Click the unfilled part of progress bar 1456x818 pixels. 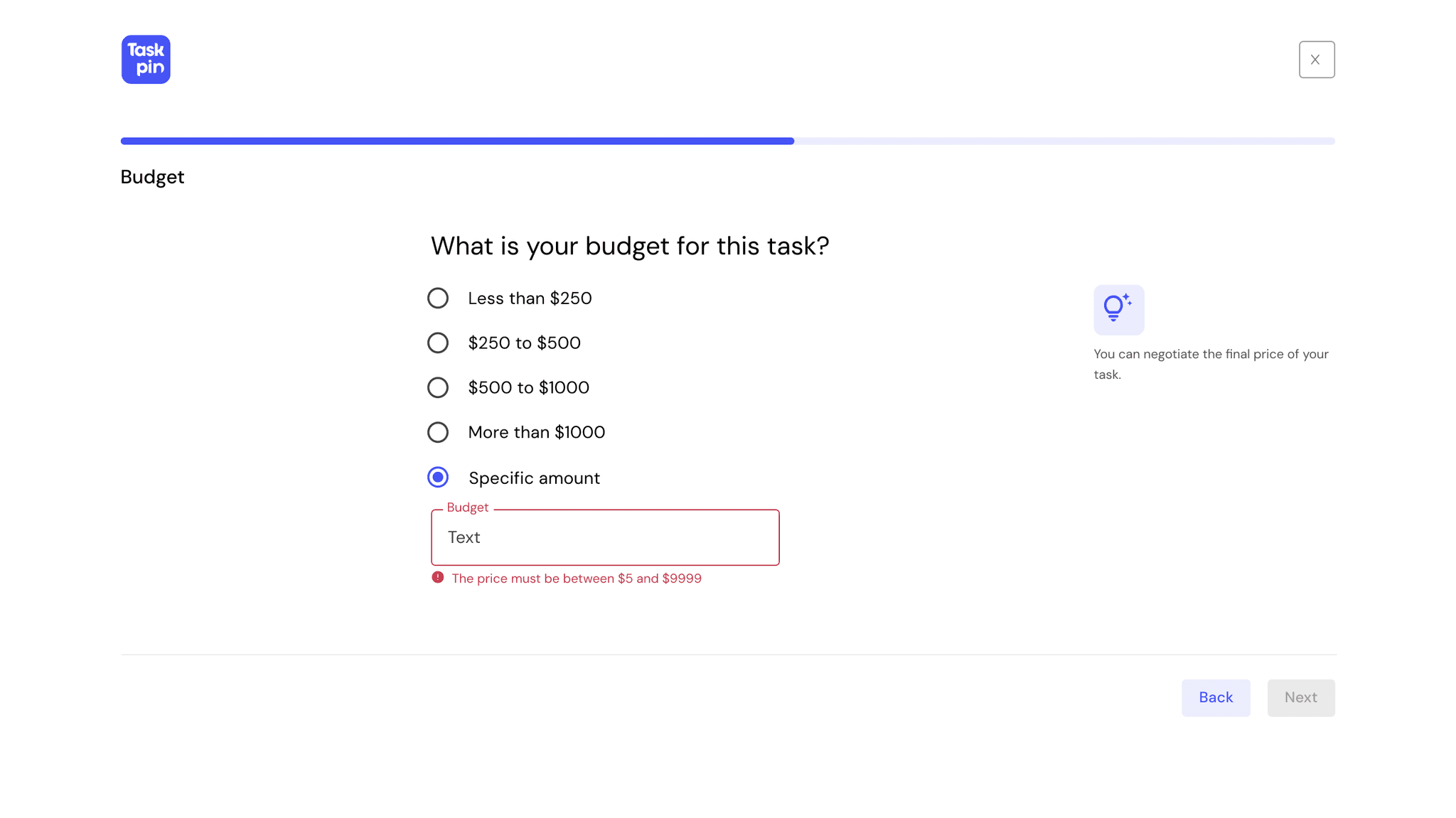click(1064, 141)
